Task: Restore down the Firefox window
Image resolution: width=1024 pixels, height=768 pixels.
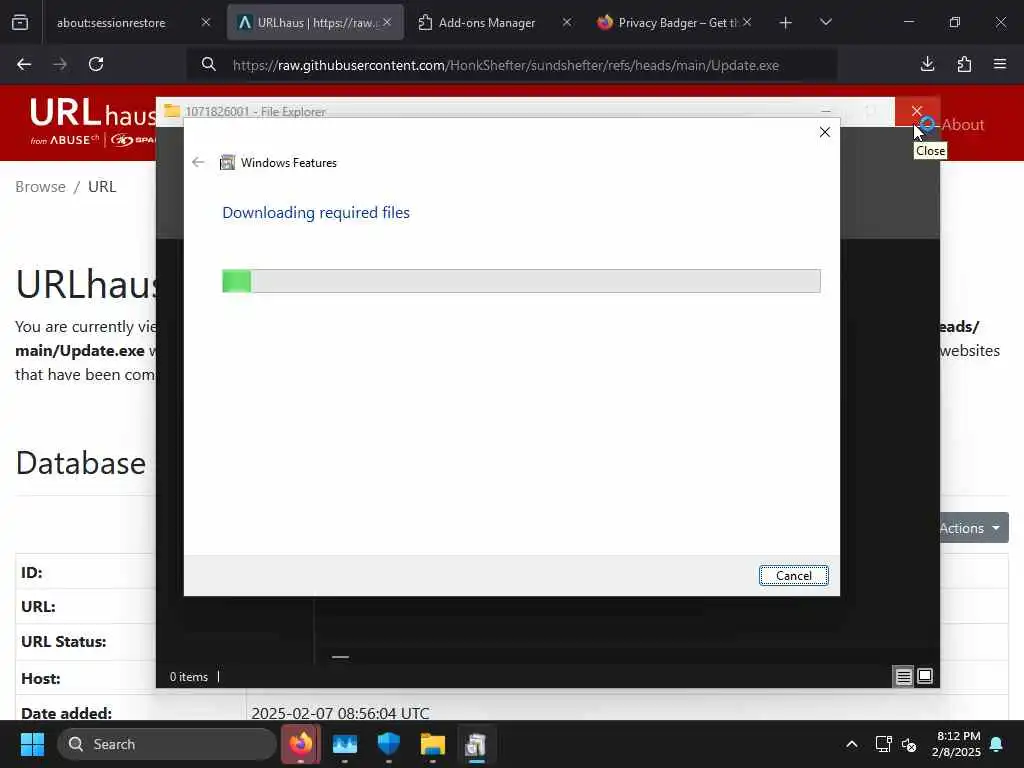Action: click(x=955, y=23)
